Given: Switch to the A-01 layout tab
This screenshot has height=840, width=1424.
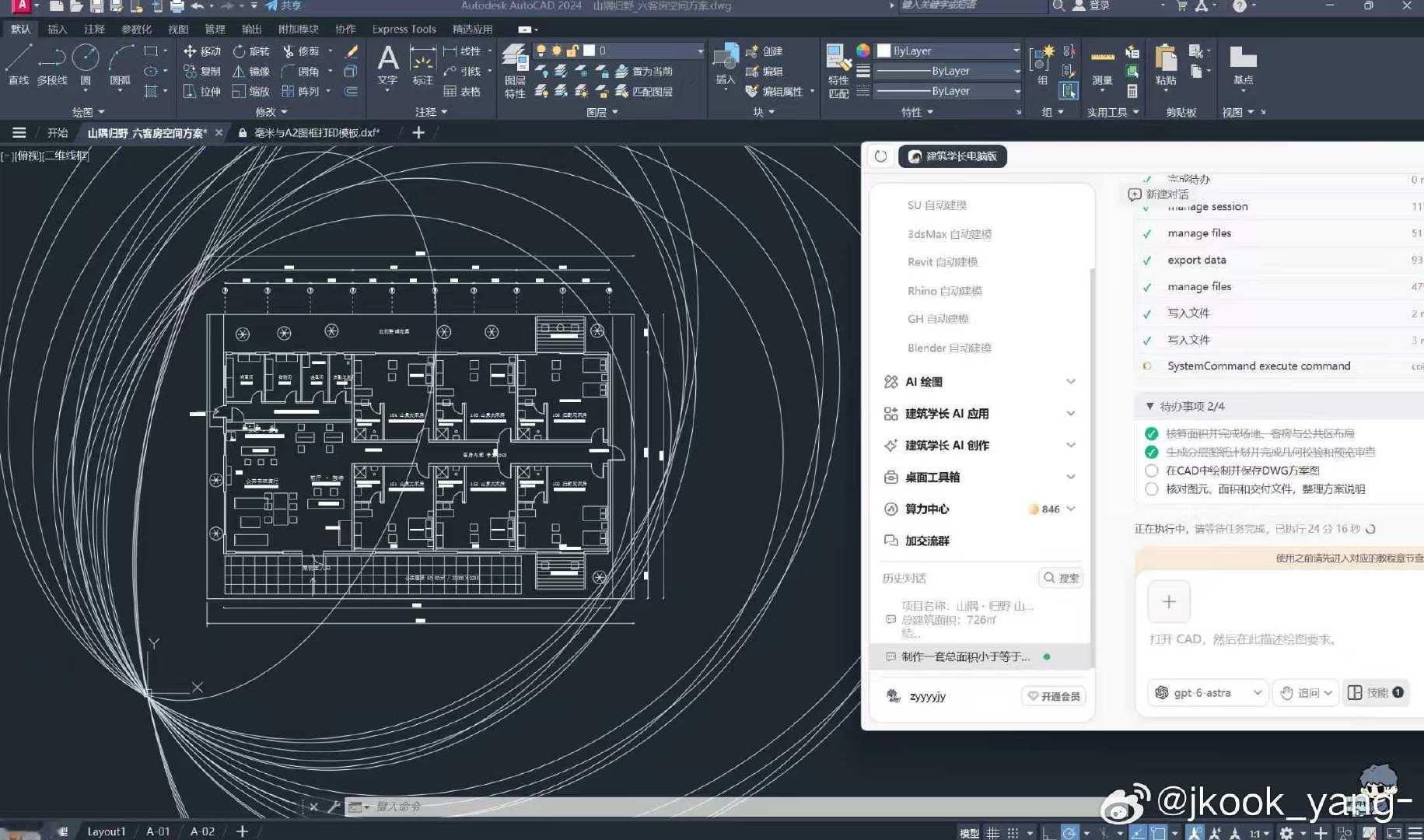Looking at the screenshot, I should coord(158,831).
